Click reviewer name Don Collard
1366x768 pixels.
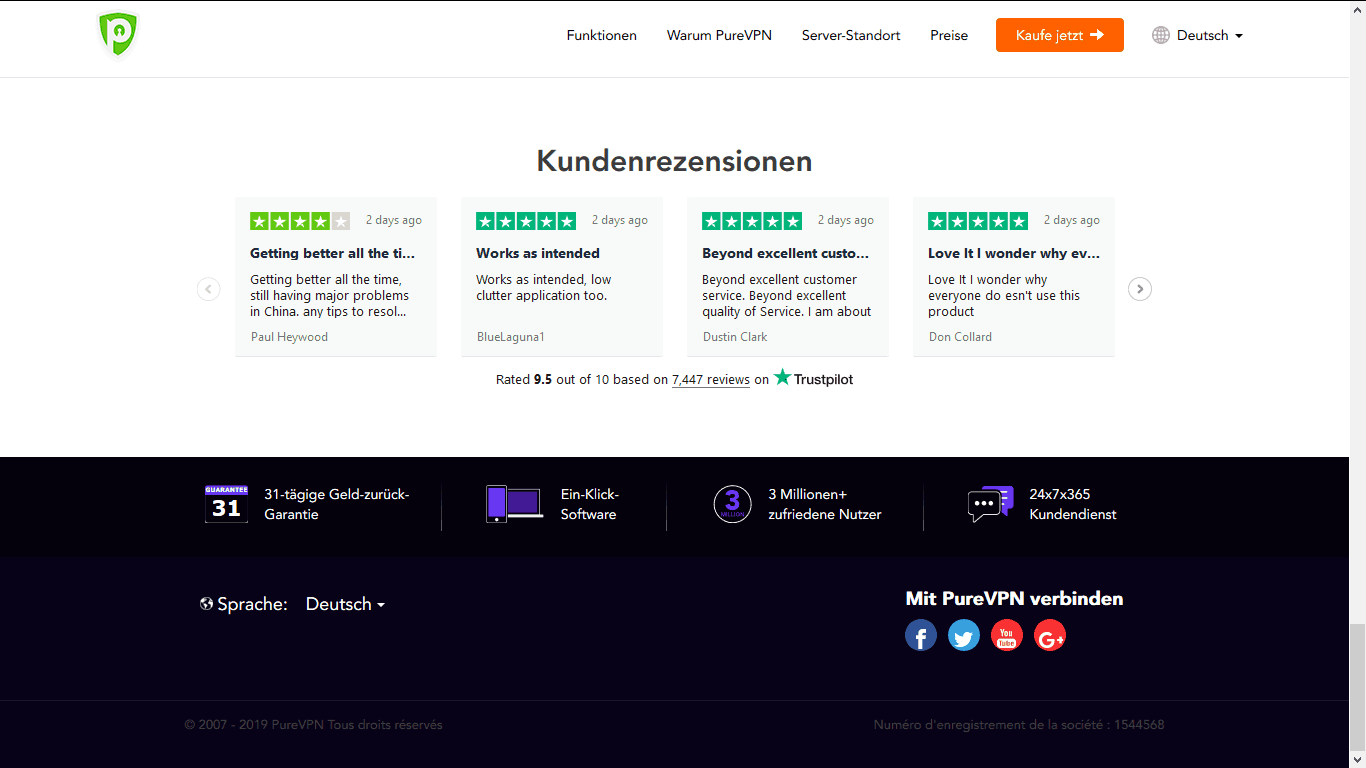pyautogui.click(x=960, y=337)
